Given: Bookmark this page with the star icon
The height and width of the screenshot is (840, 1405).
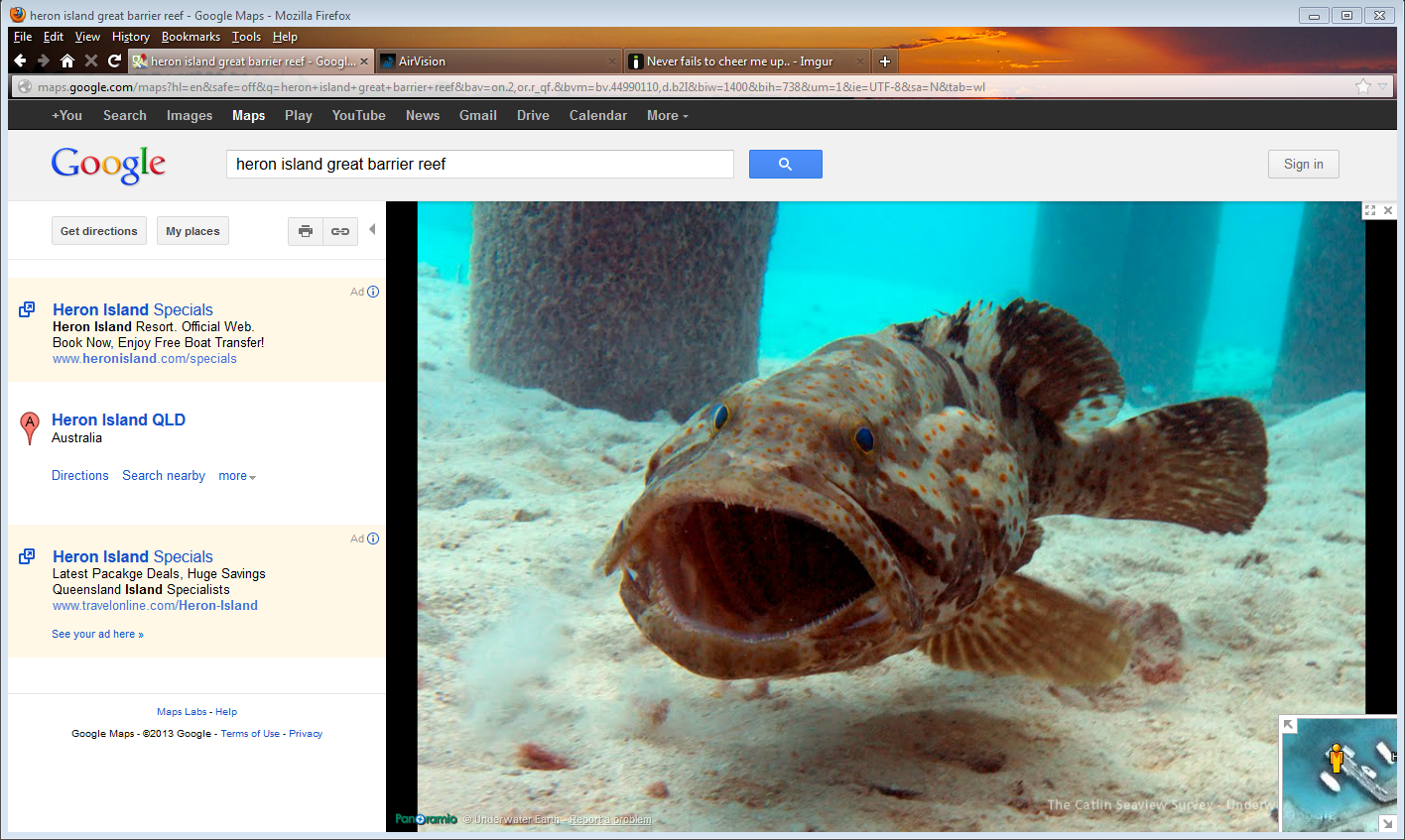Looking at the screenshot, I should 1363,86.
